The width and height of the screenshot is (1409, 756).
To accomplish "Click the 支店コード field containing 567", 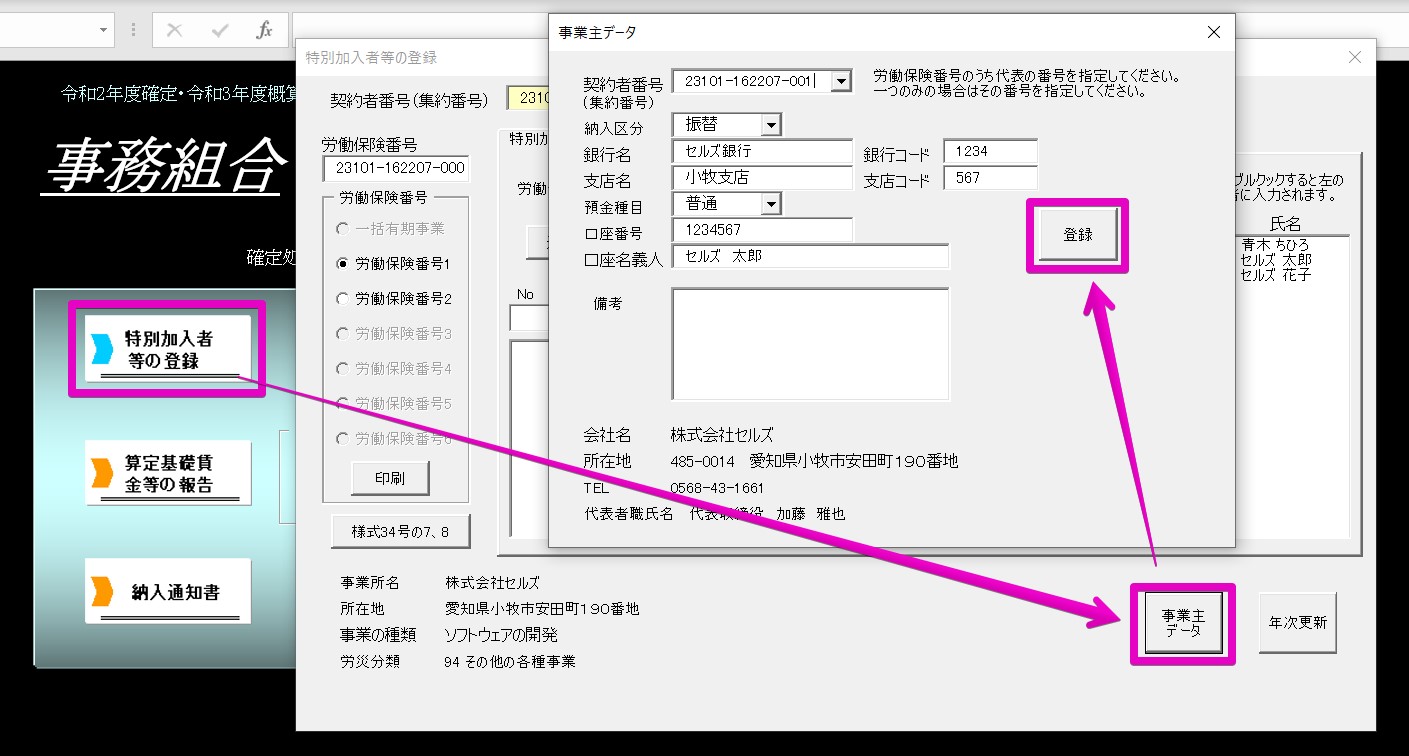I will 990,178.
